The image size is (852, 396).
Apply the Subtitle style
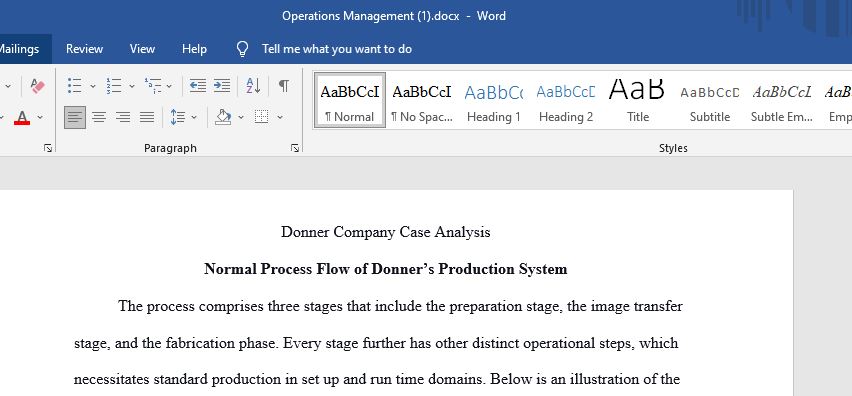pos(710,100)
